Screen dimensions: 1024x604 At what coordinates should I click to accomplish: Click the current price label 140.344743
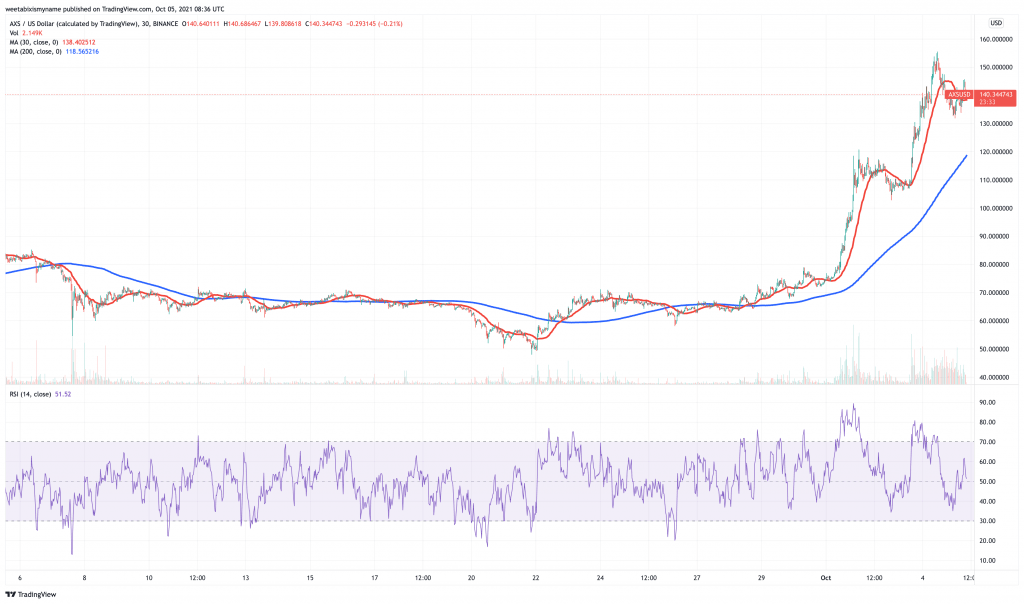pyautogui.click(x=995, y=95)
